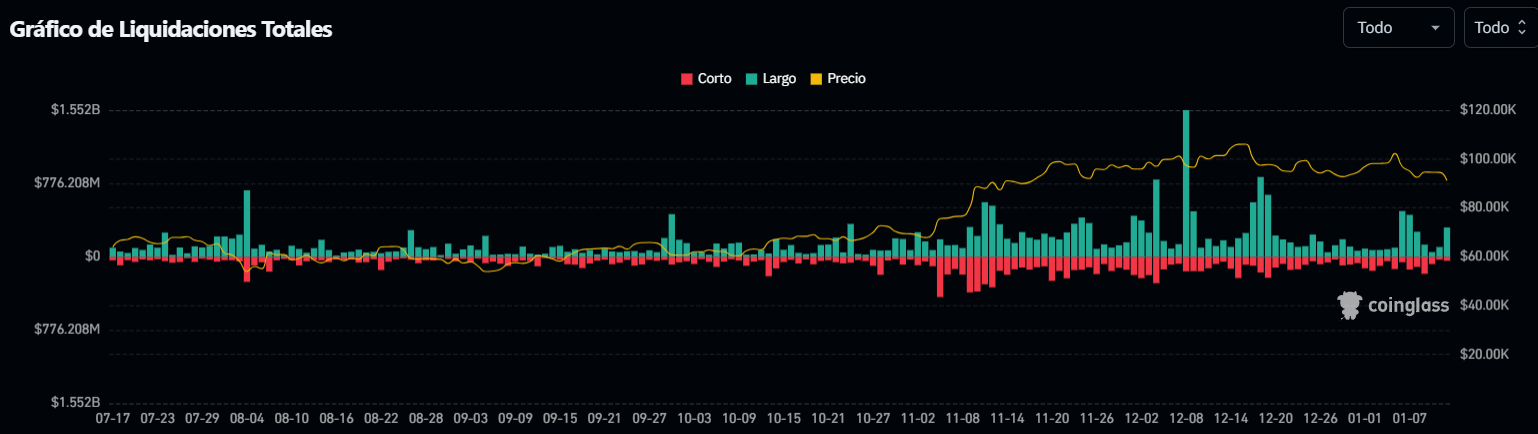1538x434 pixels.
Task: Click the green Largo legend square
Action: coord(751,79)
